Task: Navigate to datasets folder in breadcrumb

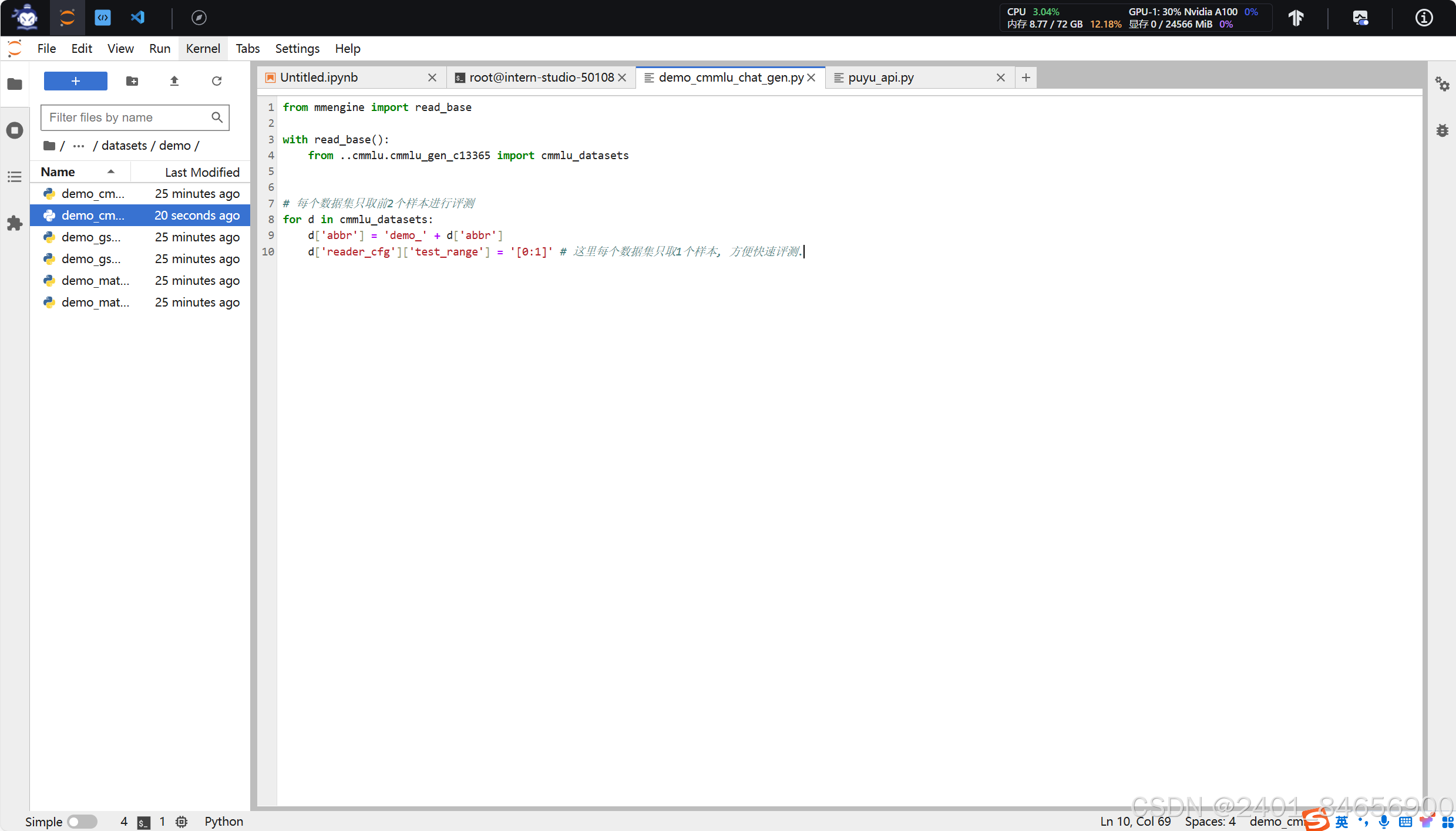Action: (x=124, y=146)
